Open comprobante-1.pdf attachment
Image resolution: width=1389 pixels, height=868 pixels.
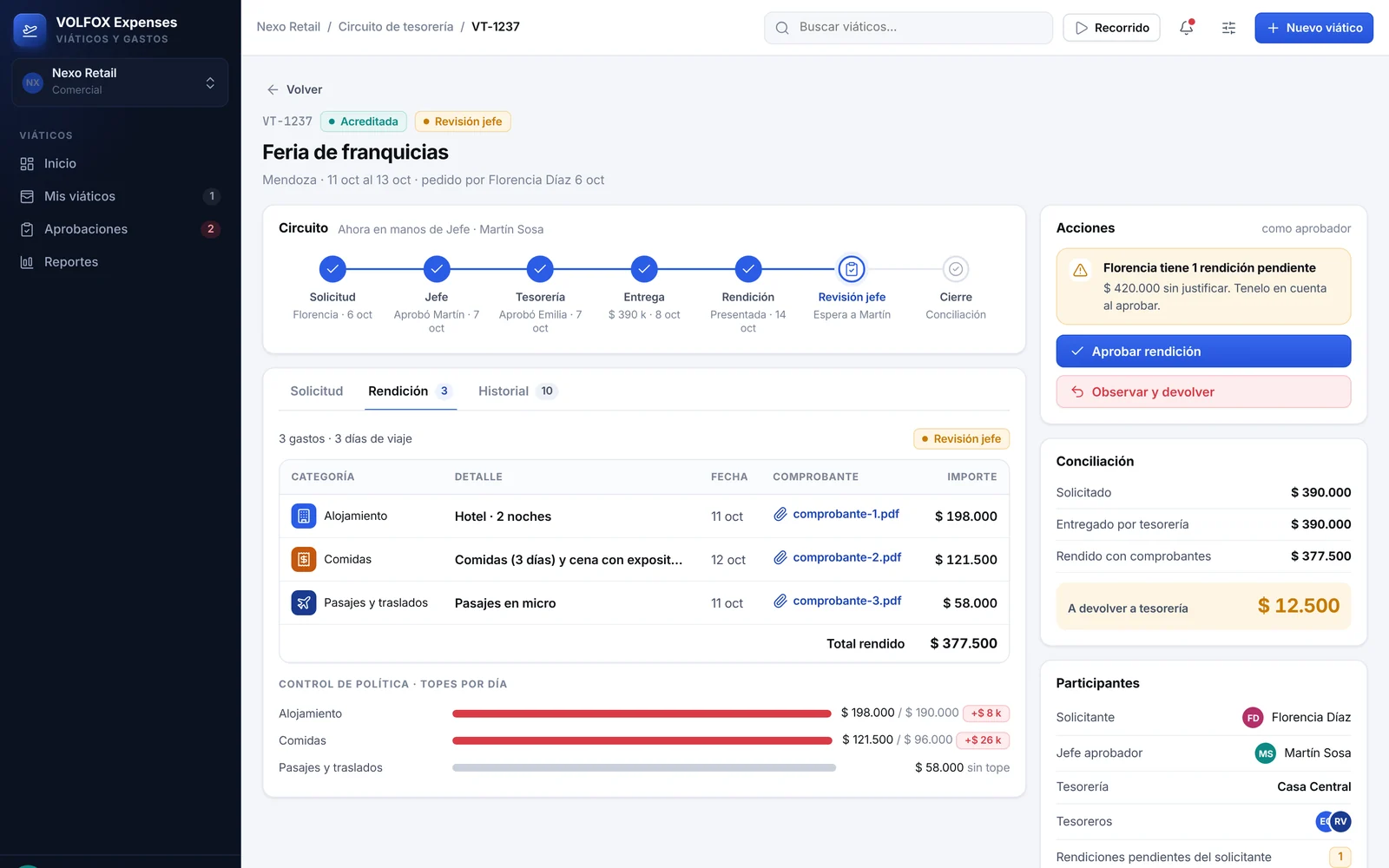pyautogui.click(x=836, y=514)
